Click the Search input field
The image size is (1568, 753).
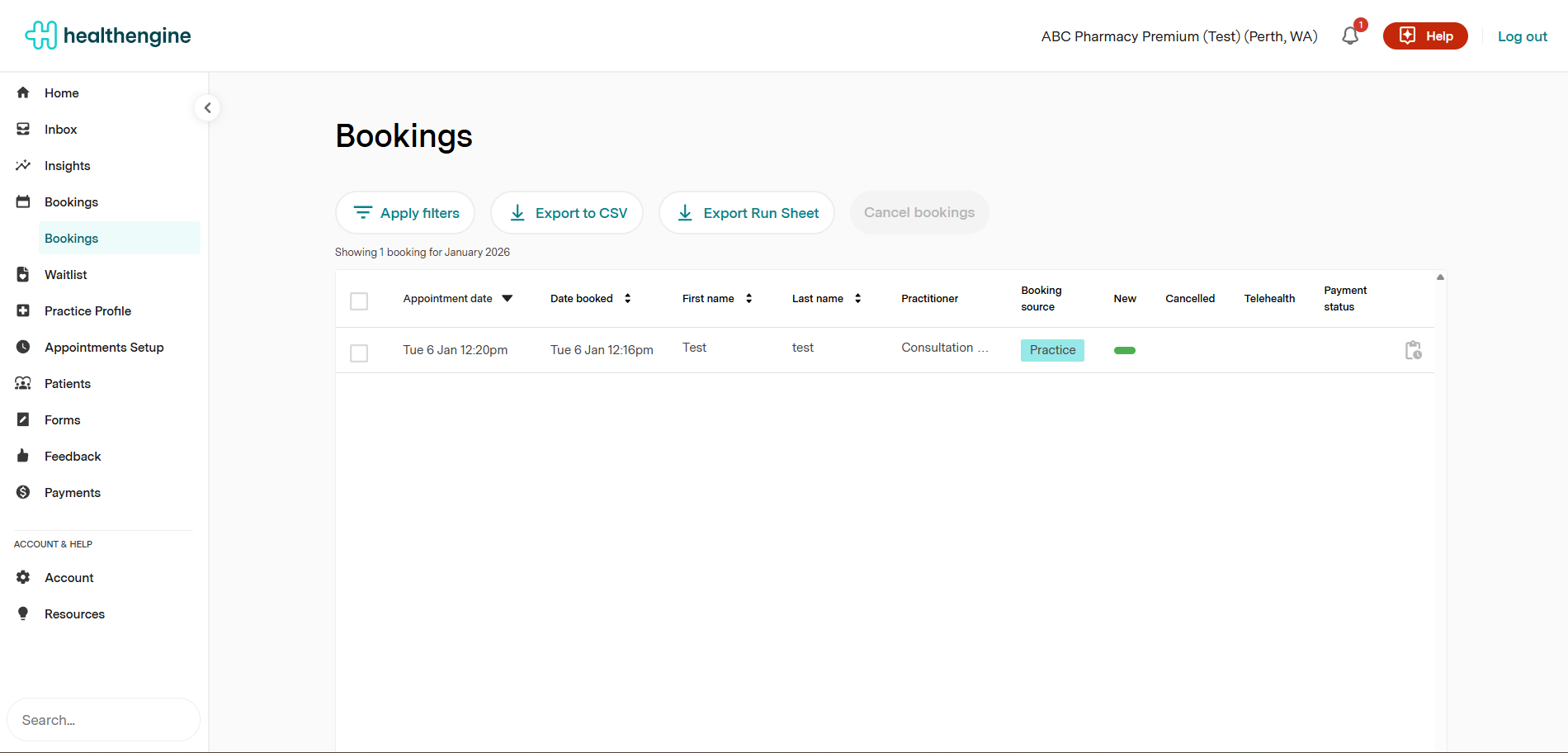[x=103, y=720]
